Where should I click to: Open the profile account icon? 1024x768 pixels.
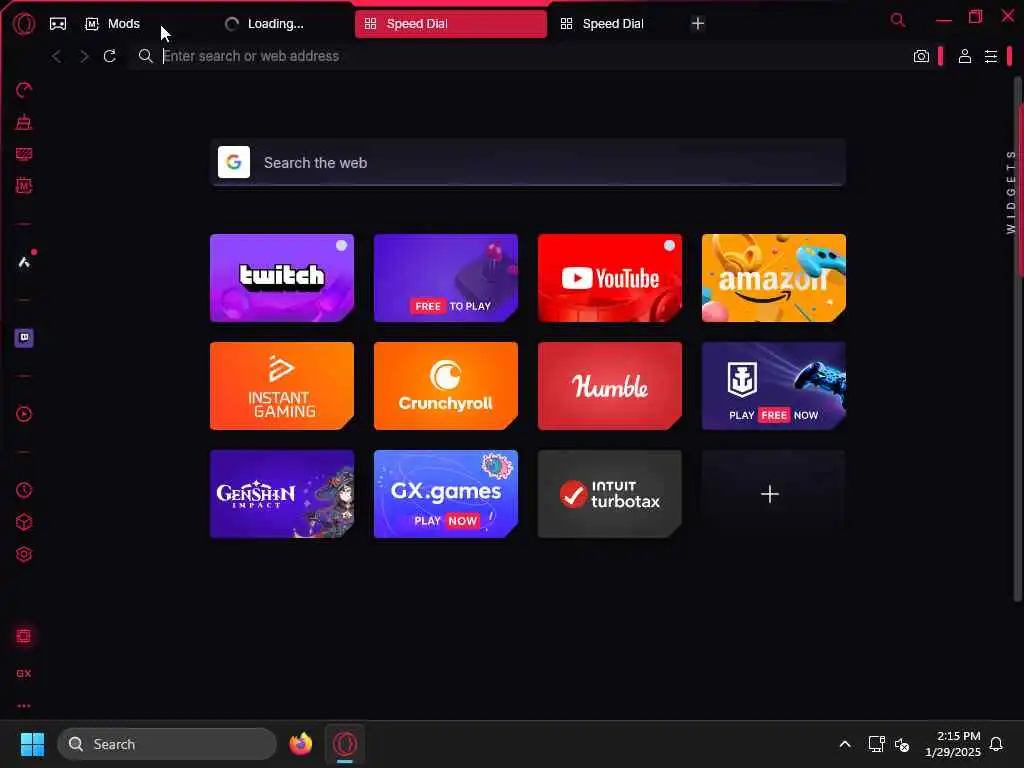point(965,56)
